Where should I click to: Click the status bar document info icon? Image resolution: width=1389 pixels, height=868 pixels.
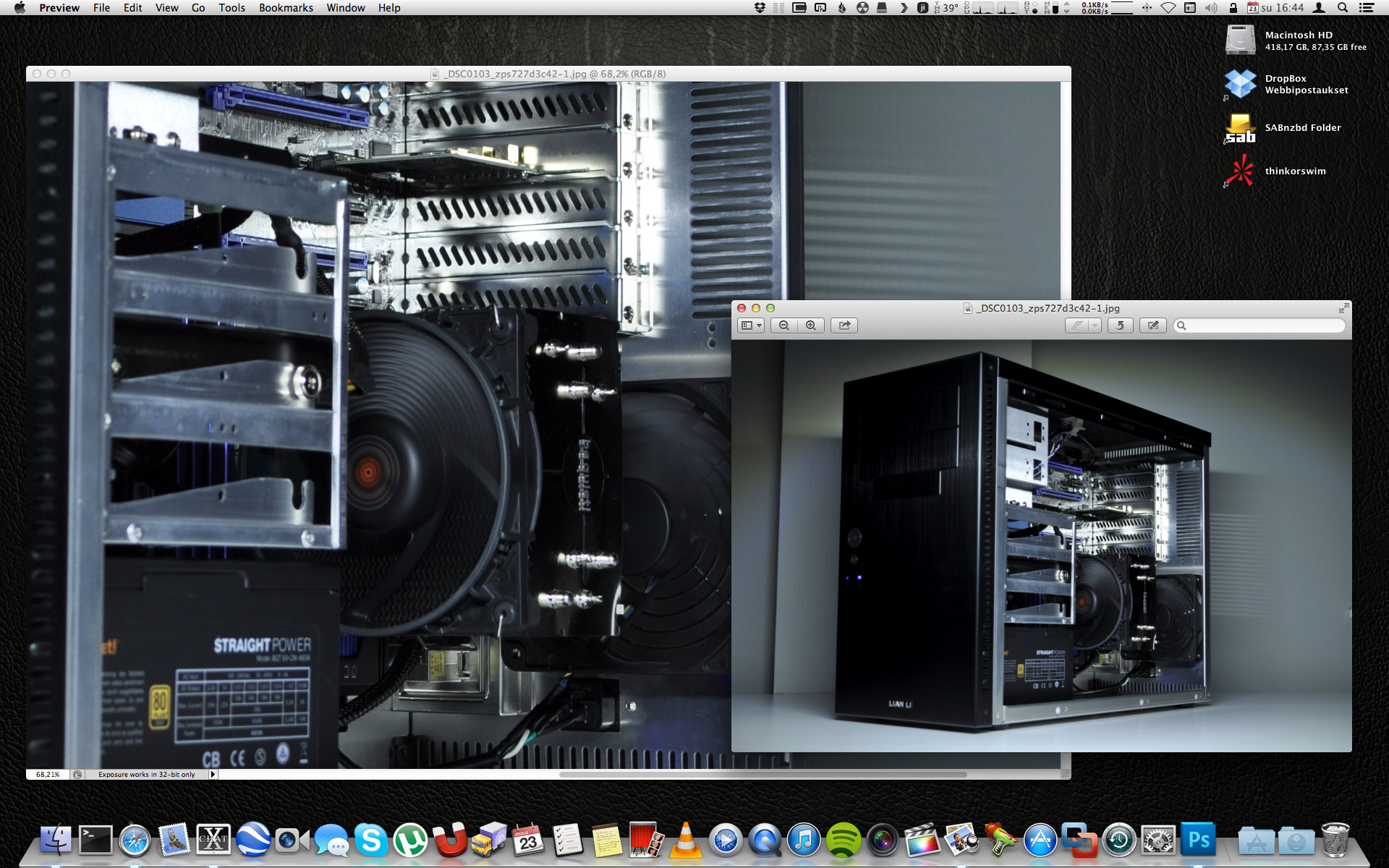77,774
